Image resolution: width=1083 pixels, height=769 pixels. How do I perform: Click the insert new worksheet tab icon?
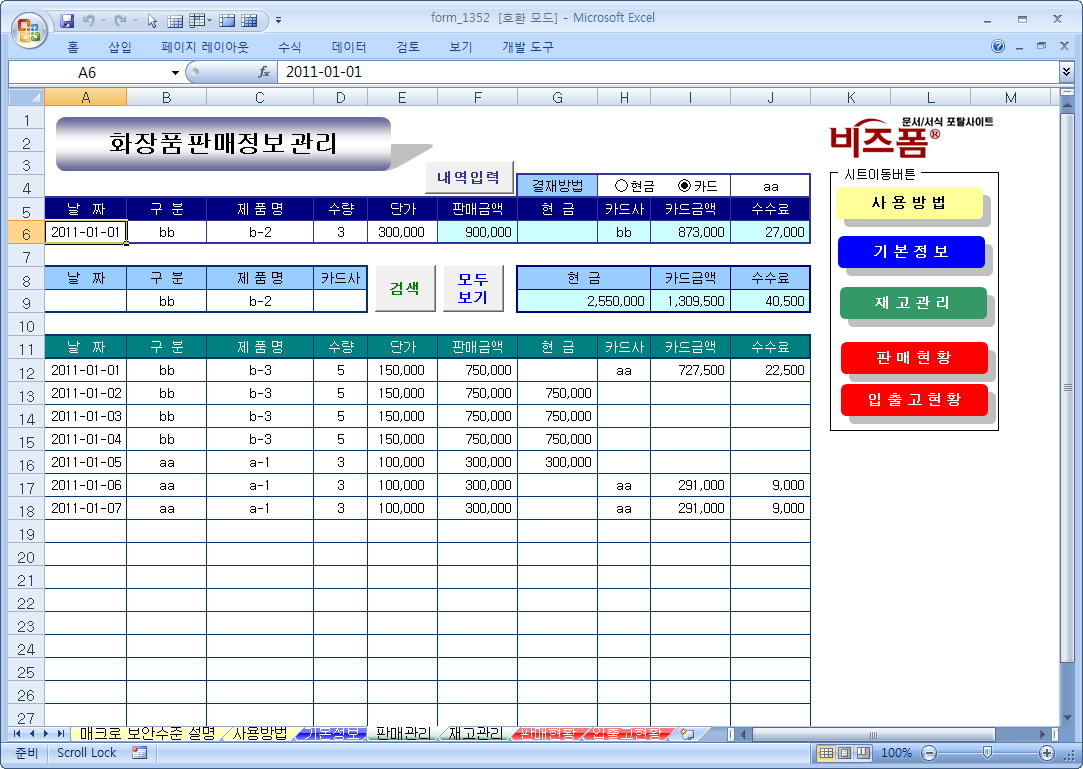687,734
